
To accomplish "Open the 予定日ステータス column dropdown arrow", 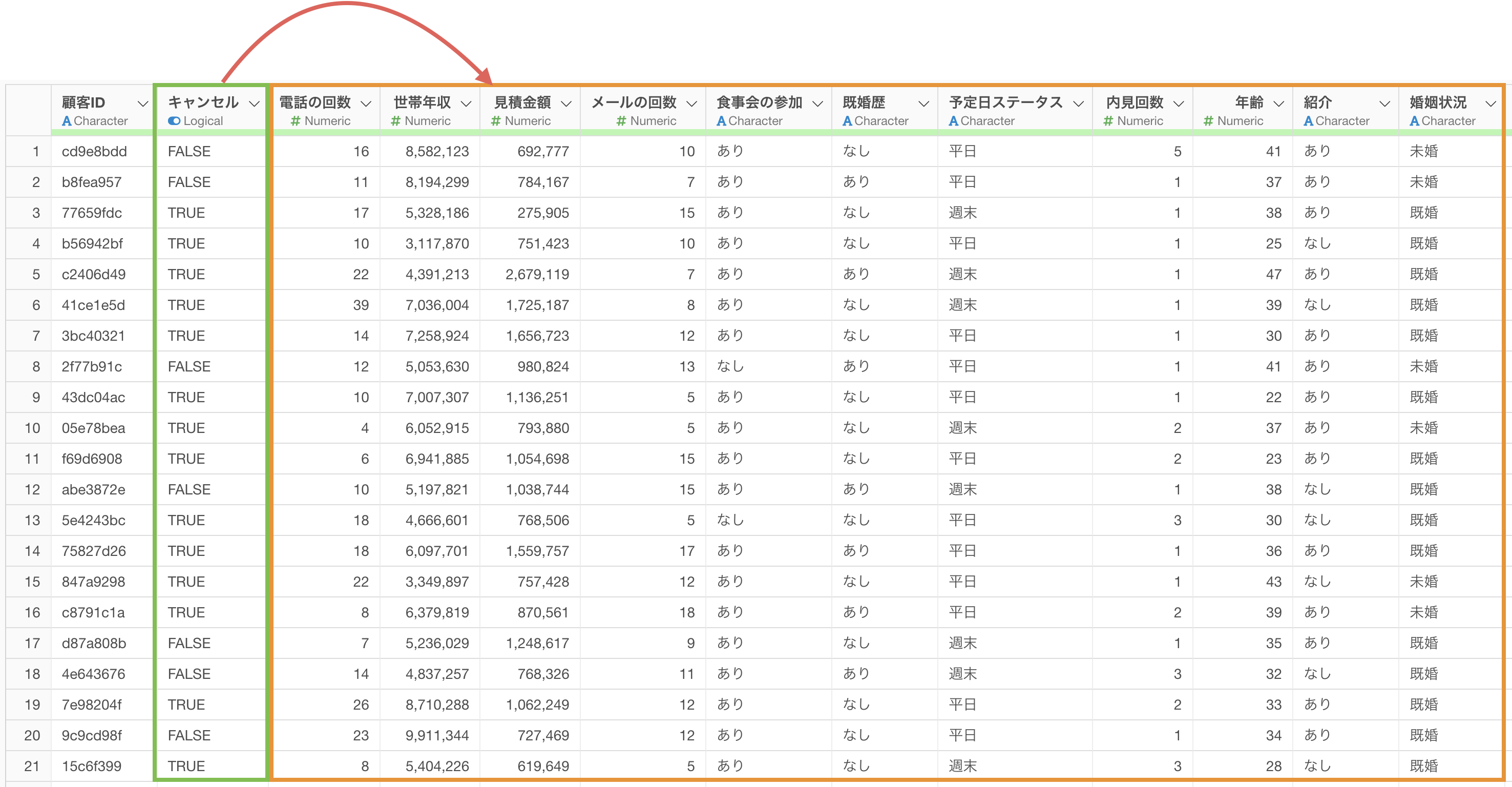I will [x=1078, y=104].
